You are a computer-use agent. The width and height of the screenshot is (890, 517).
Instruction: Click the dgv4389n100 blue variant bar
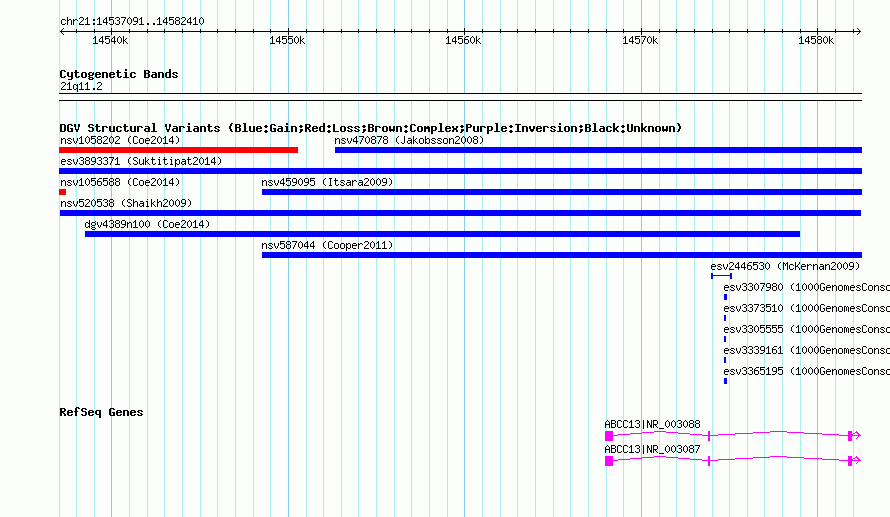point(442,234)
